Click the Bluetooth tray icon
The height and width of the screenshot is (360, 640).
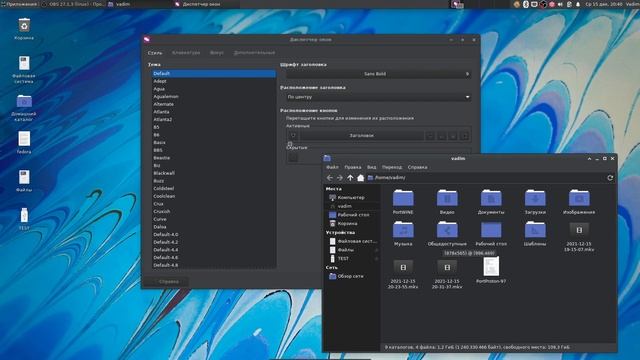click(526, 4)
